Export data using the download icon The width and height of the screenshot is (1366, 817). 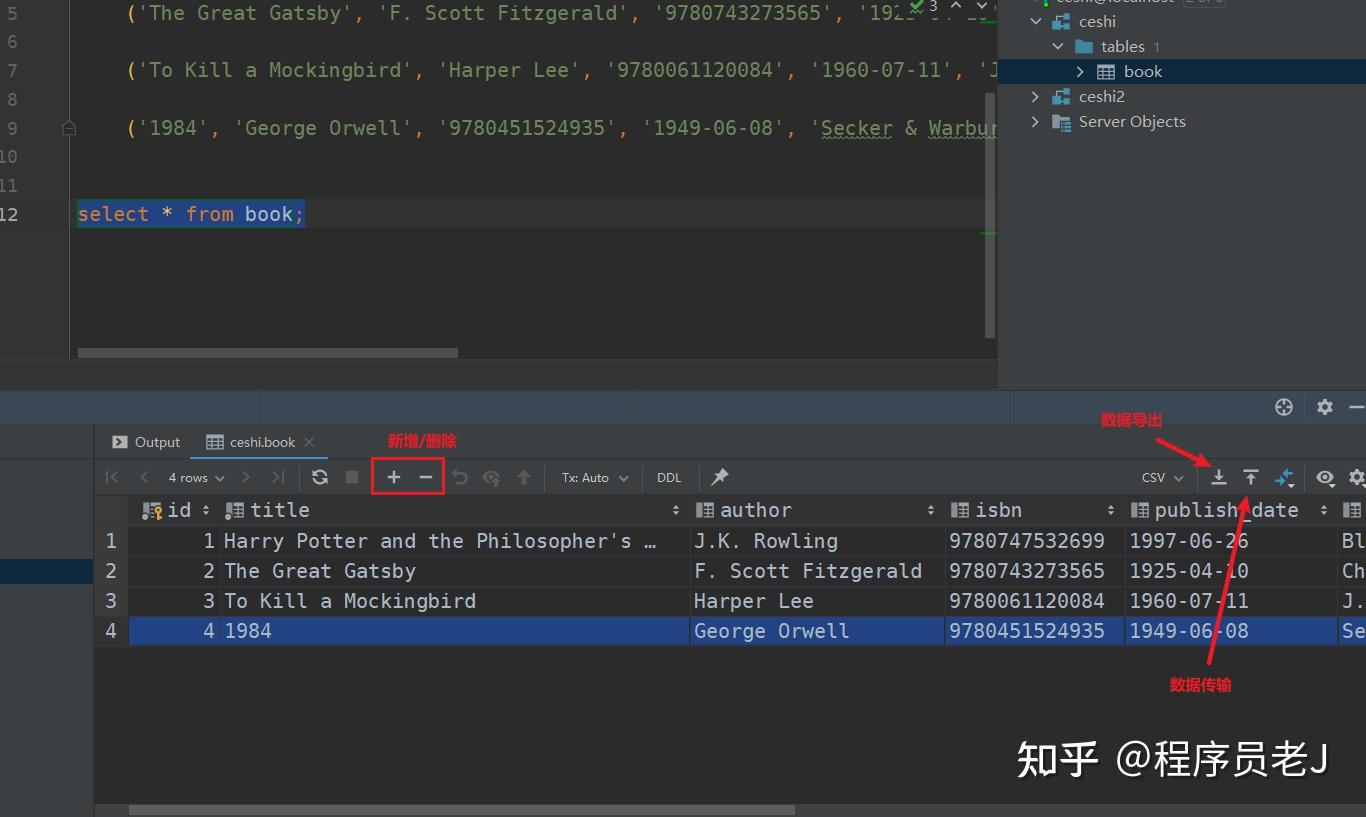(1219, 477)
